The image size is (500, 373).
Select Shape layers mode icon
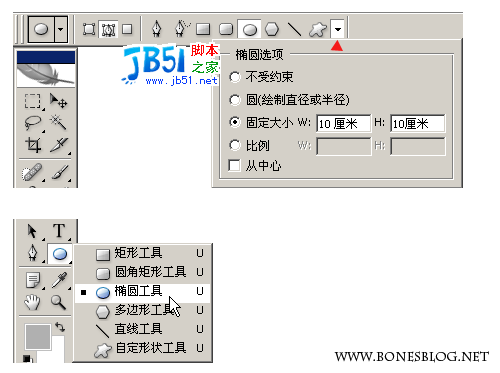click(x=89, y=29)
